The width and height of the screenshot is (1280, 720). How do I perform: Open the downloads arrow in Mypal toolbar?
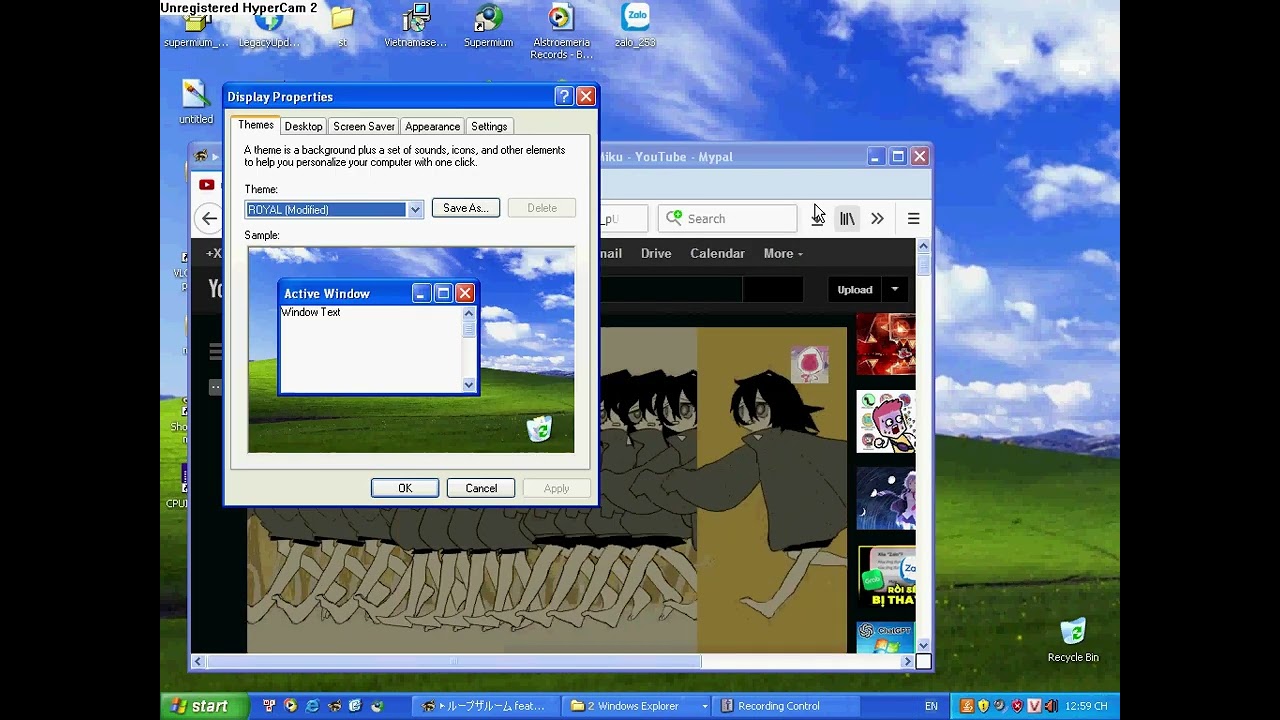pyautogui.click(x=818, y=219)
